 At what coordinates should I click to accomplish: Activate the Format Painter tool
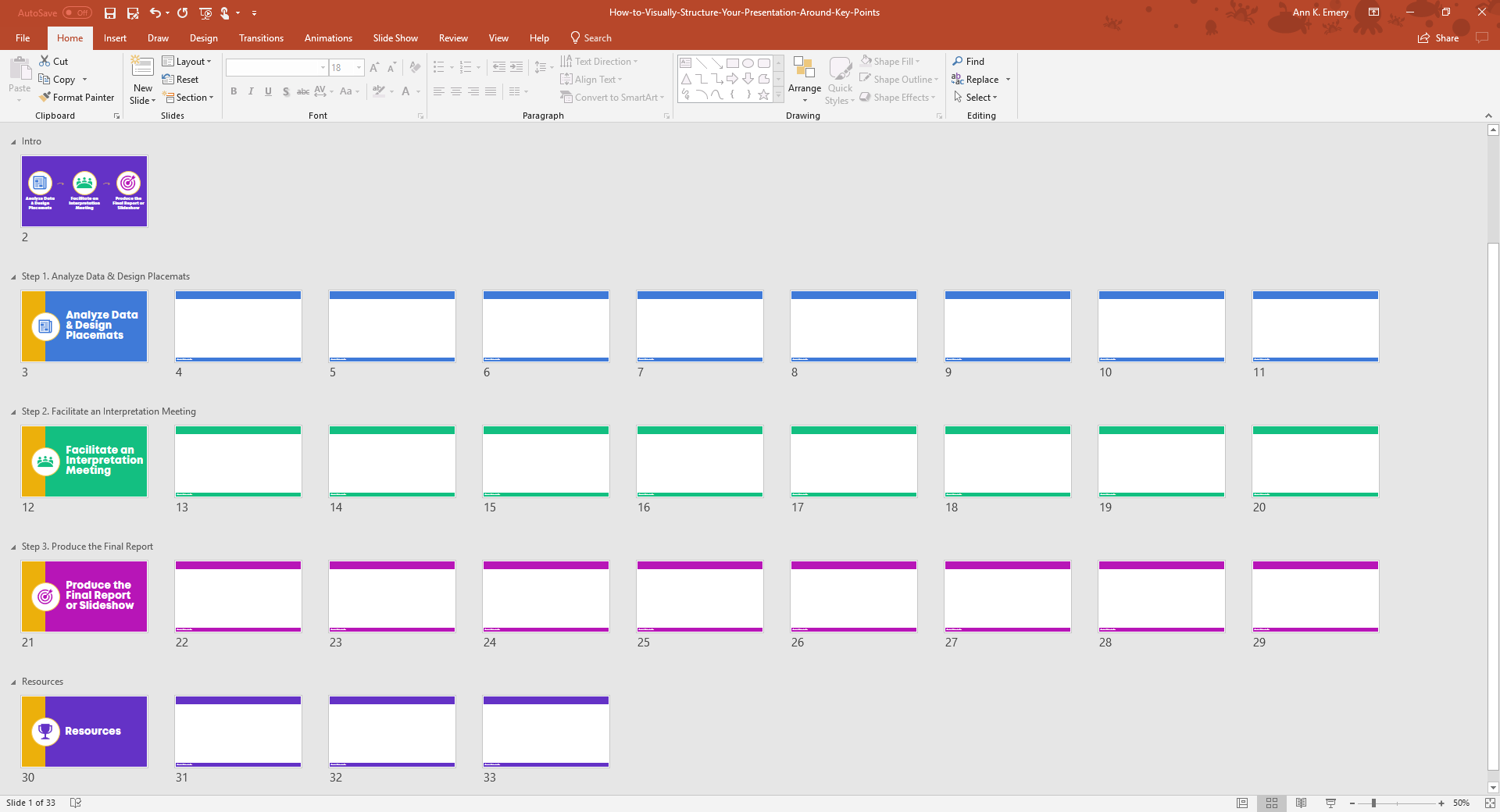(77, 97)
